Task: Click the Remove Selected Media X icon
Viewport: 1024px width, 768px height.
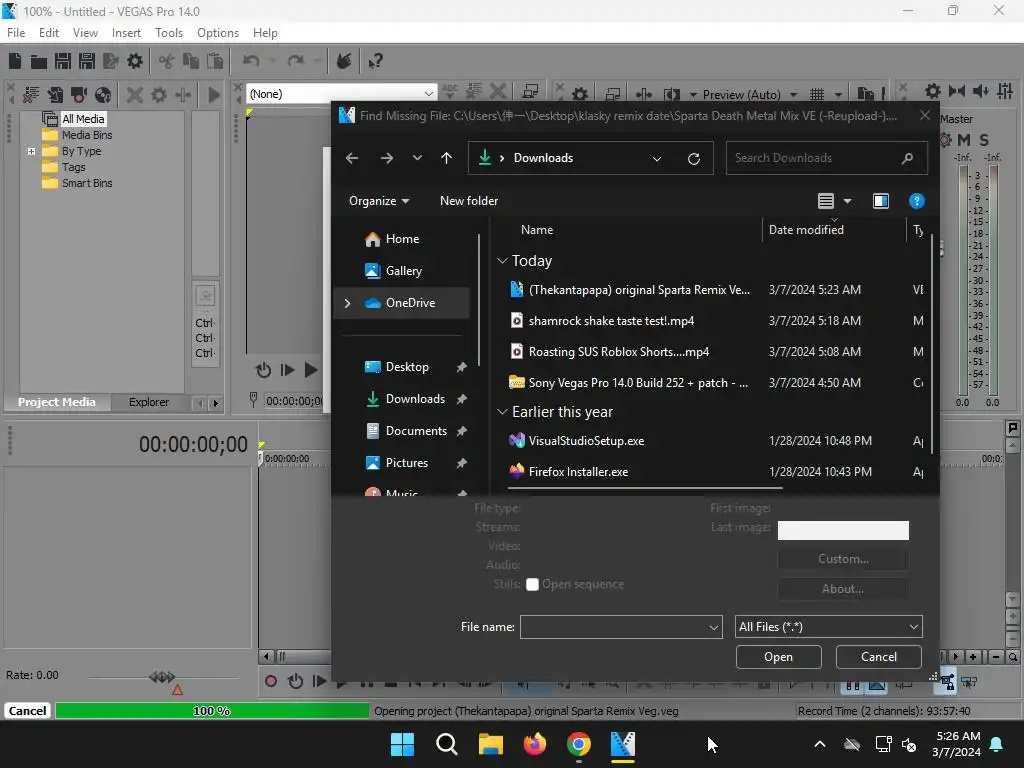Action: 135,95
